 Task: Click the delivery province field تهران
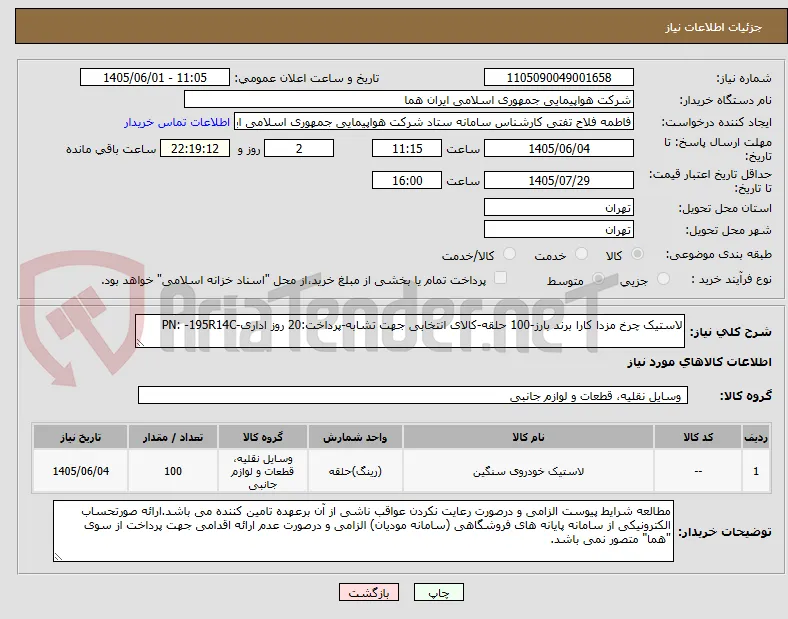coord(558,208)
